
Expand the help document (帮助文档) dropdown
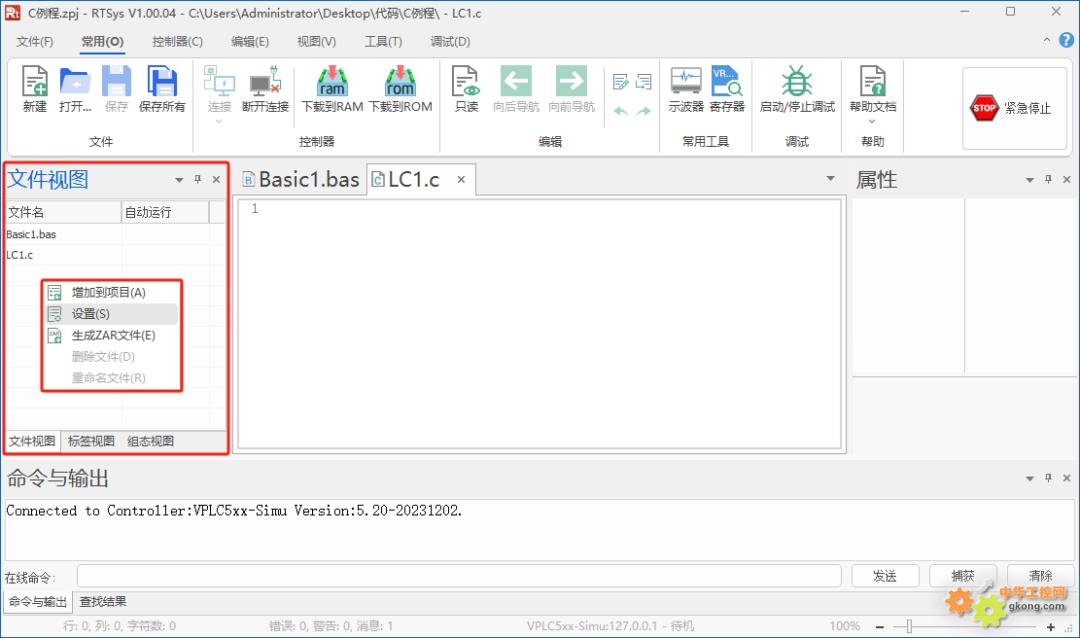(x=872, y=121)
